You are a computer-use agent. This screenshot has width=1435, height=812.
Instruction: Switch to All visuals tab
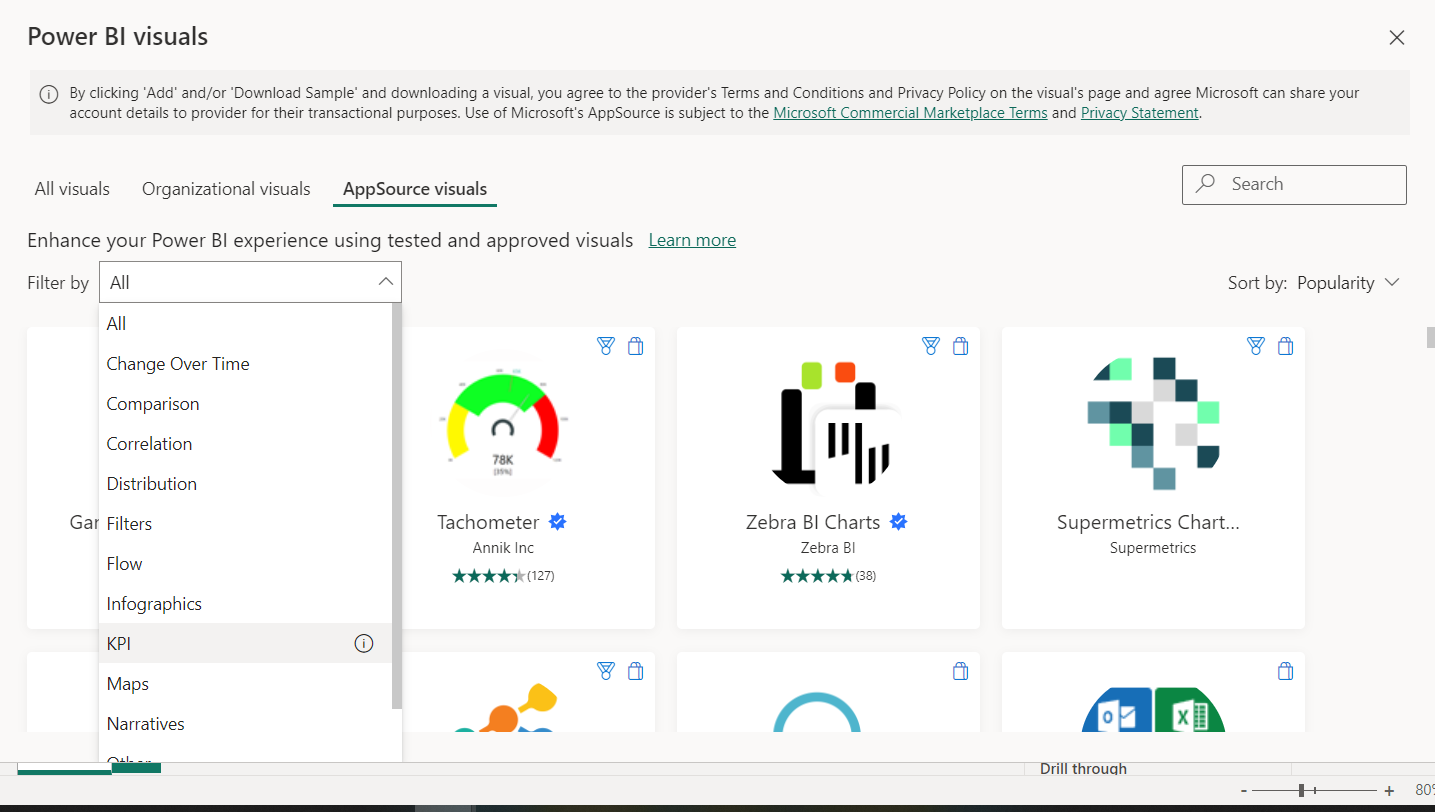point(72,188)
